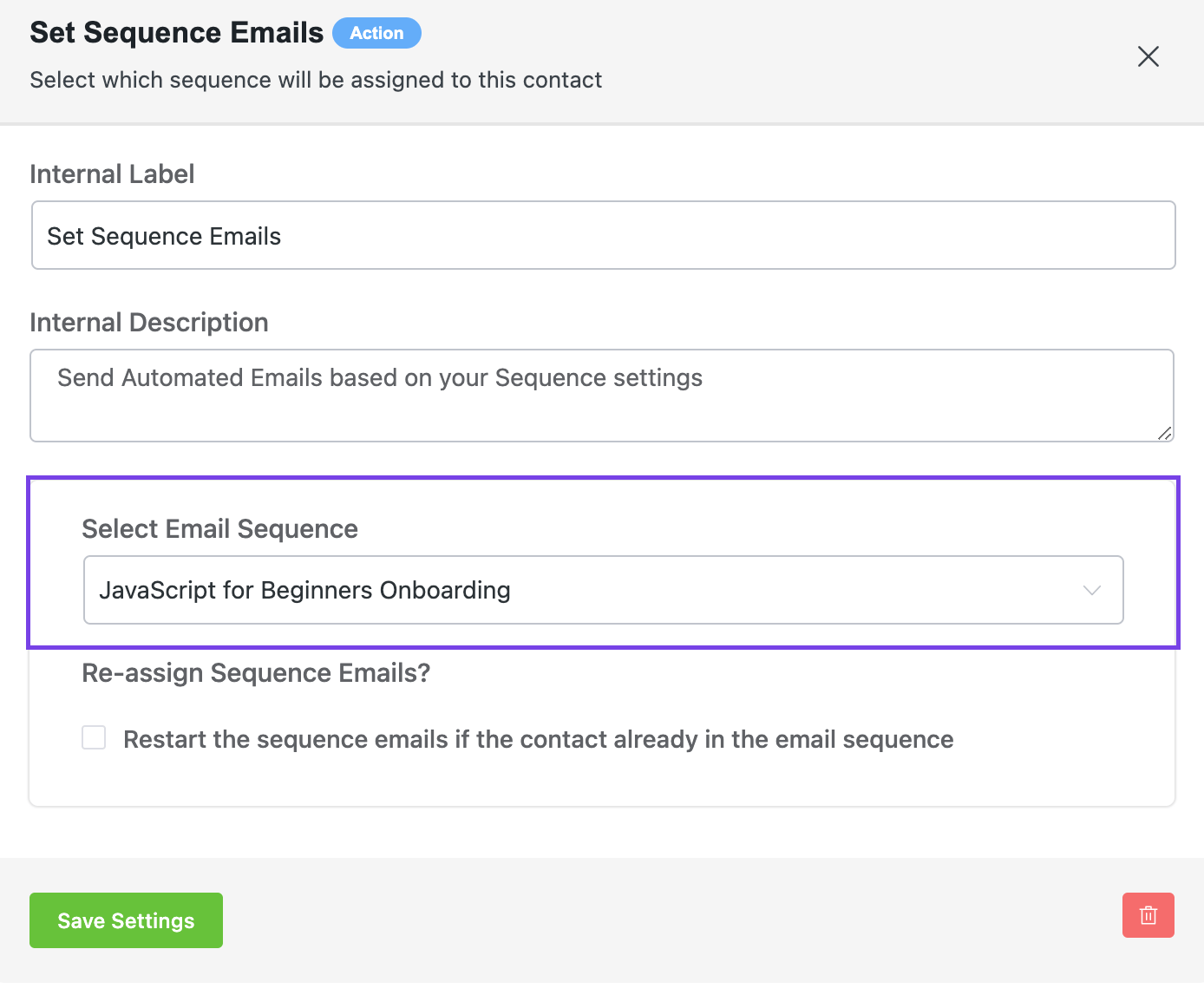Select the red deletion icon at bottom right

coord(1148,915)
